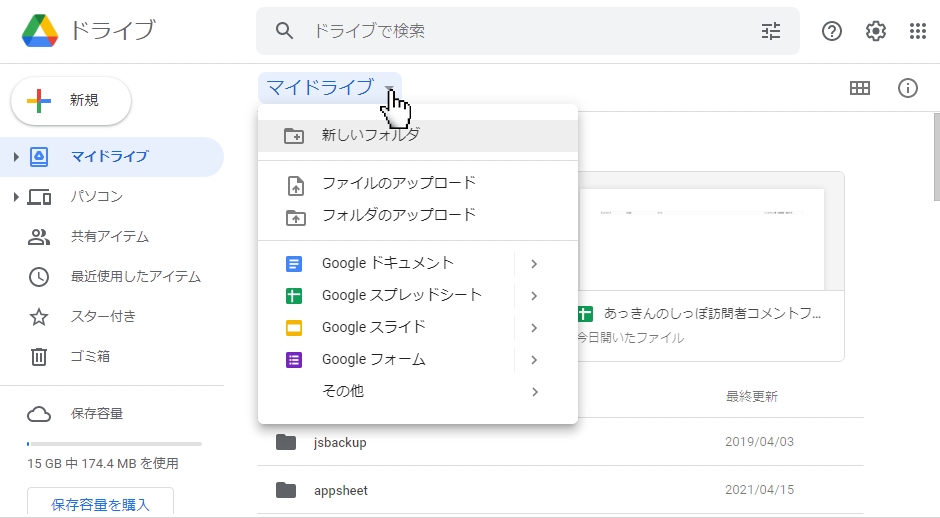Click the multicolor plus icon in 新規
The image size is (940, 518).
point(38,101)
